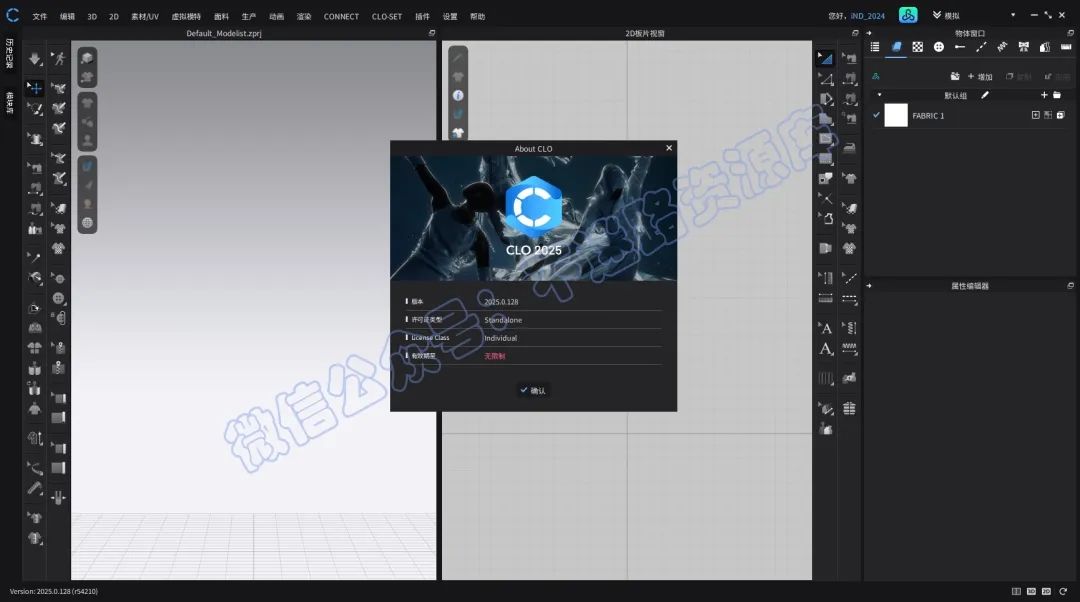Click the version text in status bar
The image size is (1080, 602).
[x=54, y=591]
